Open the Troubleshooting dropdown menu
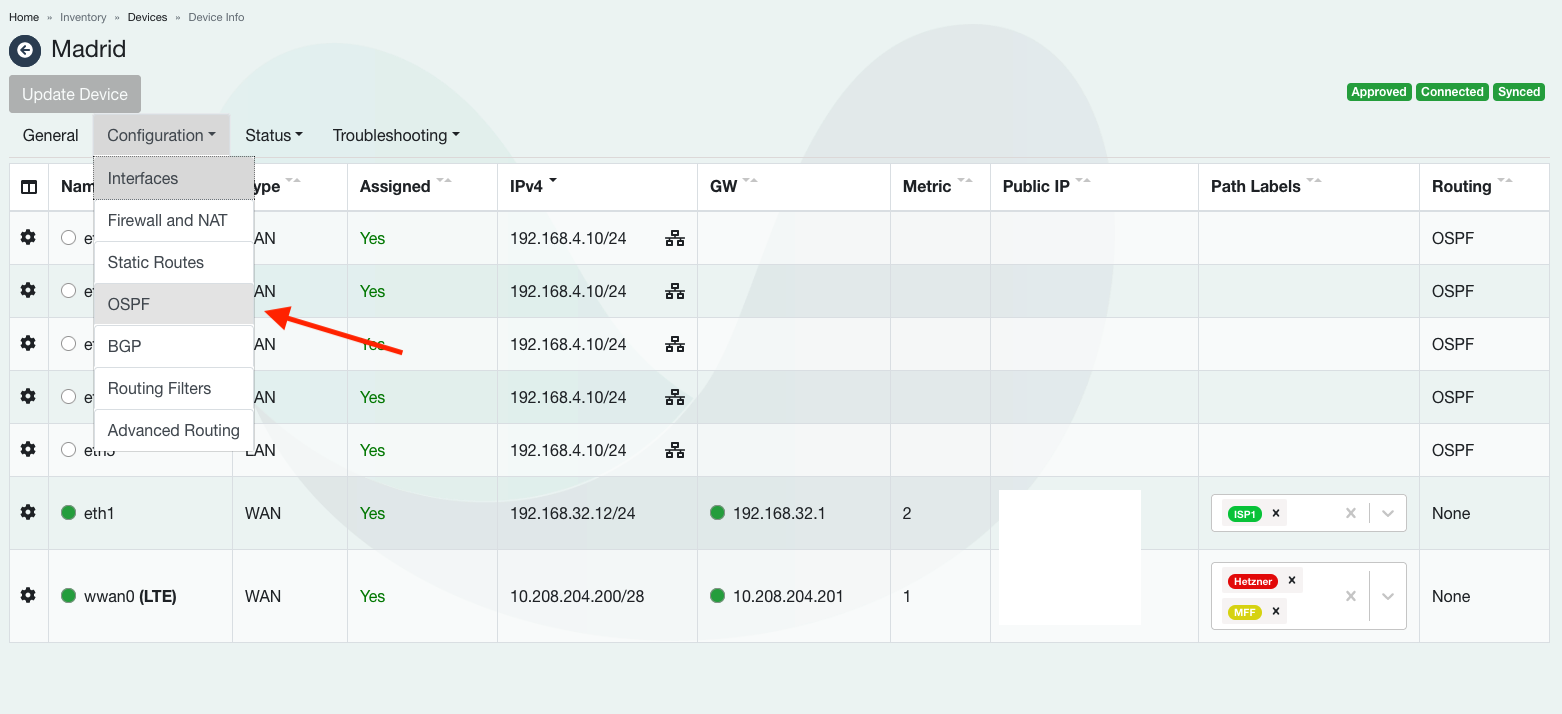This screenshot has height=714, width=1562. tap(396, 135)
